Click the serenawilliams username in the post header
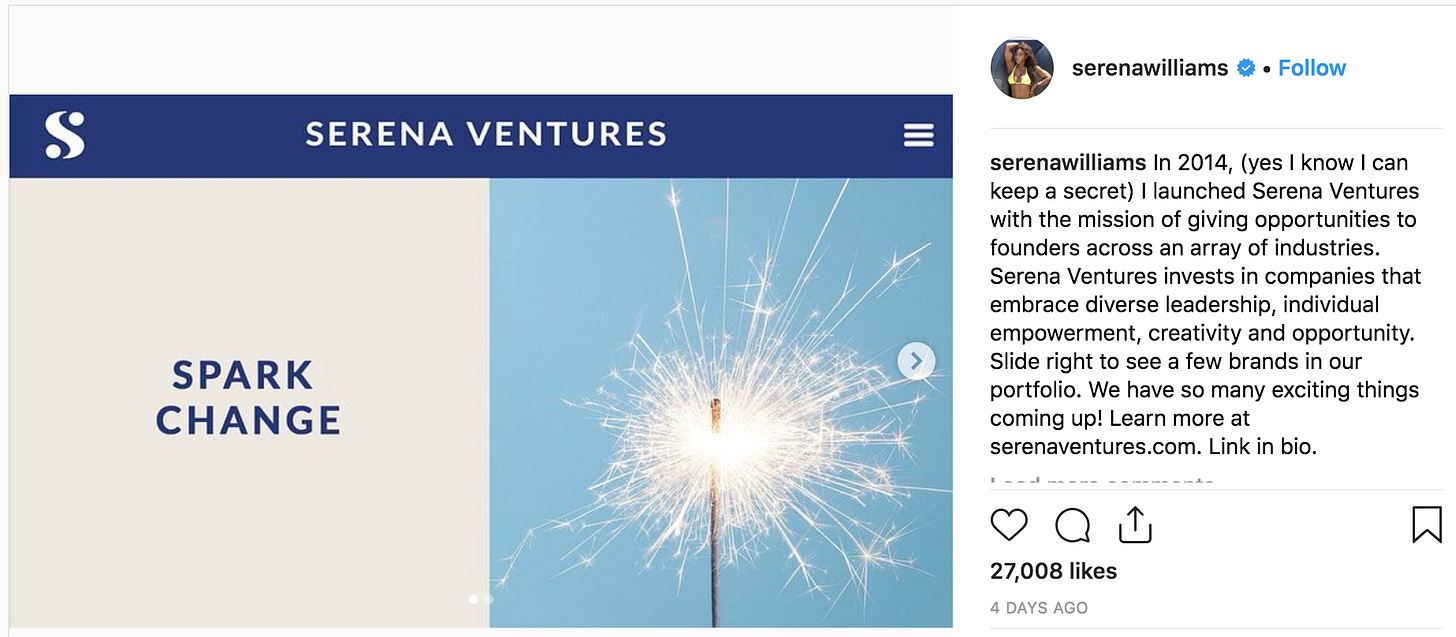 pyautogui.click(x=1149, y=68)
